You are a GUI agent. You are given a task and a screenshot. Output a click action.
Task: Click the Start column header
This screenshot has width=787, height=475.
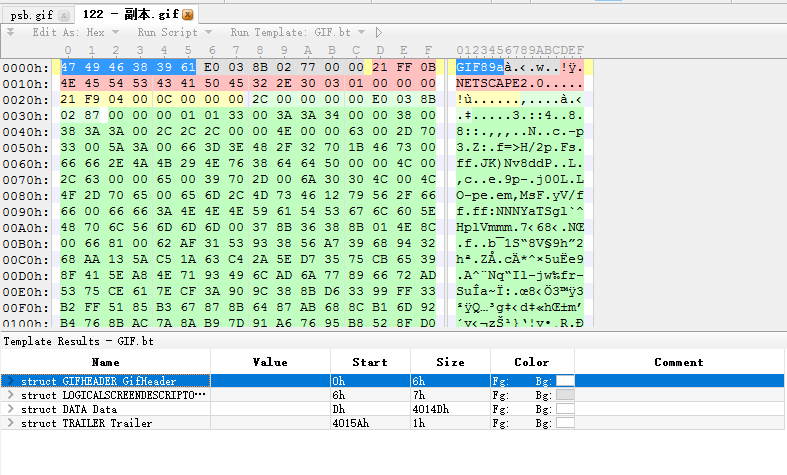(370, 362)
